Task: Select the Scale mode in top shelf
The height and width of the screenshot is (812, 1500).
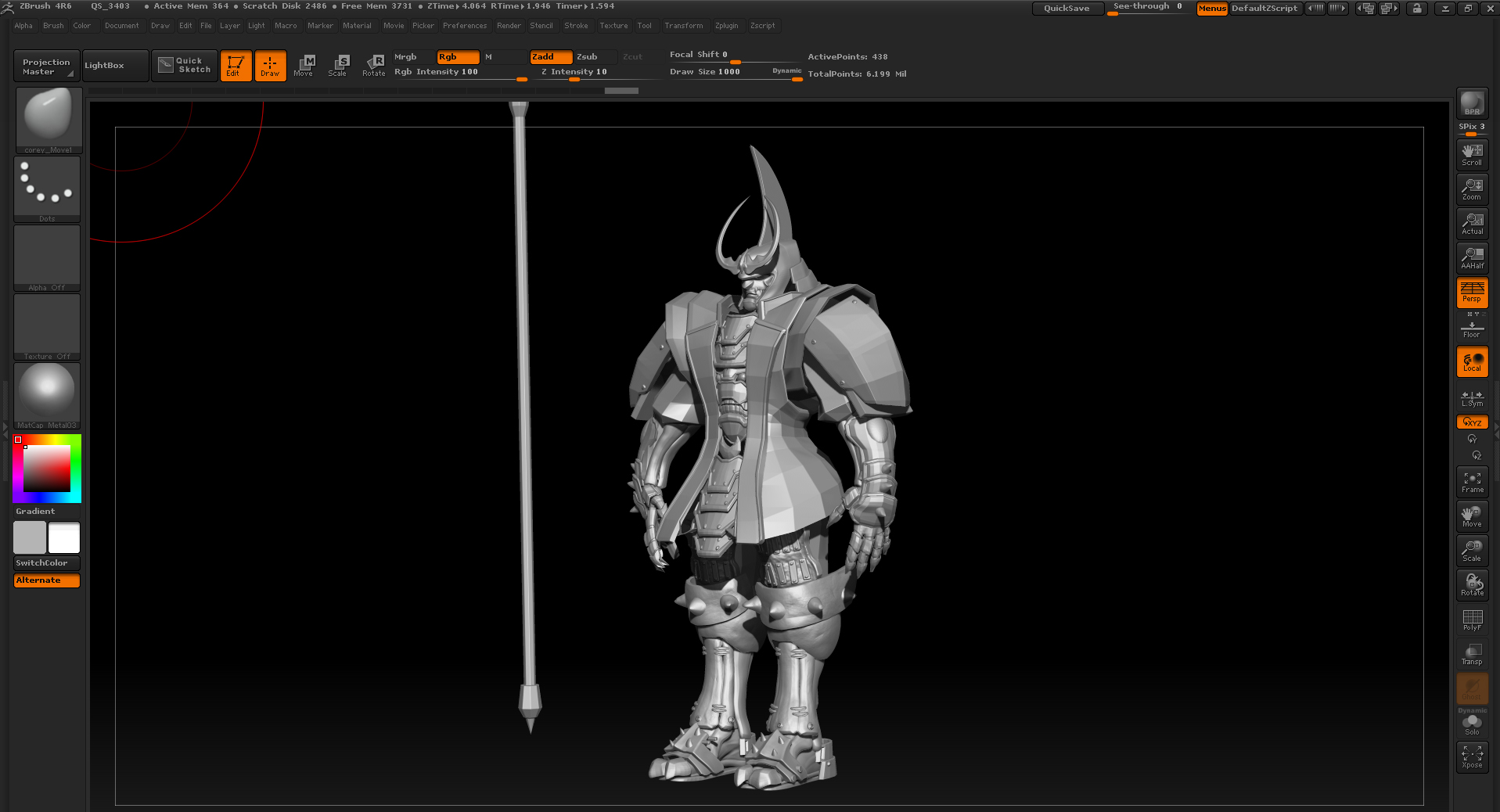Action: [338, 66]
